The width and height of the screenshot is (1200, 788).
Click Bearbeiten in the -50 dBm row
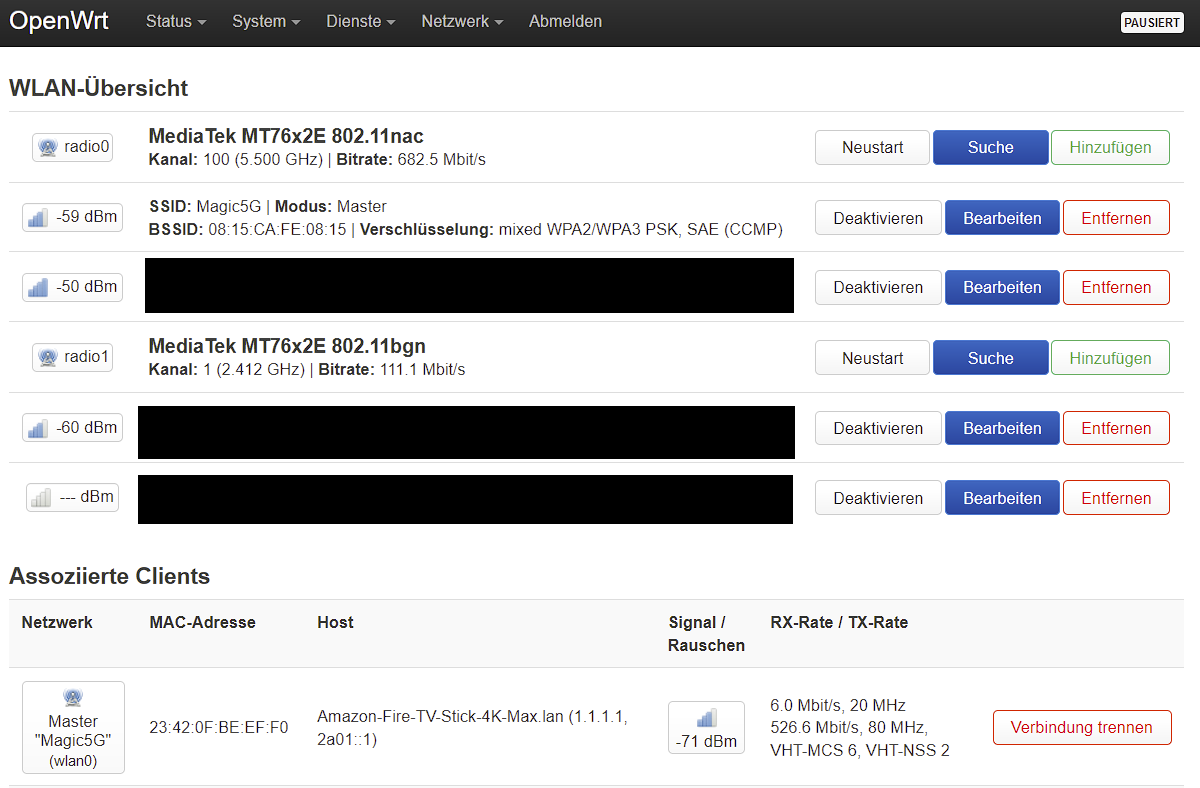point(1002,287)
